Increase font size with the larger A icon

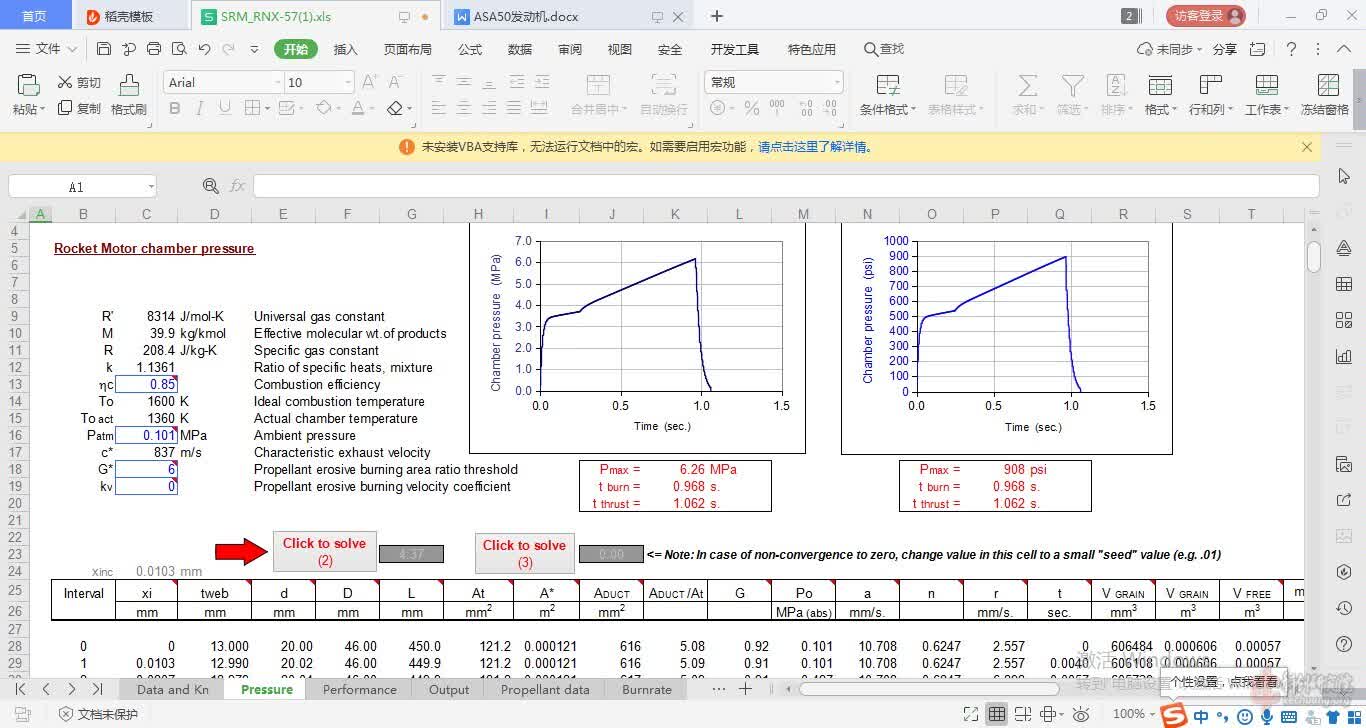point(370,82)
